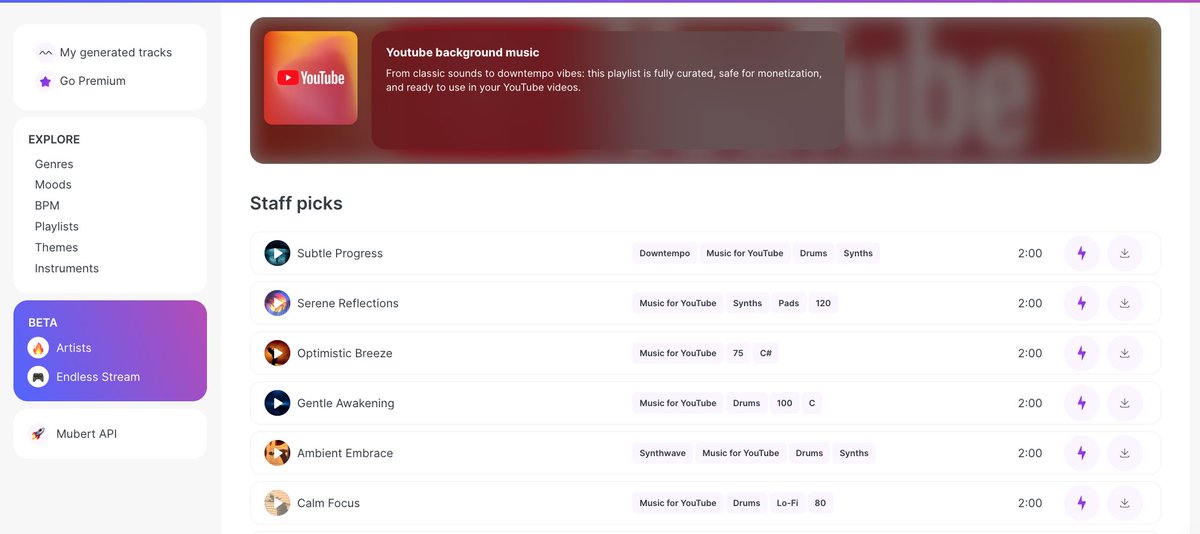Open Playlists in the Explore menu
Image resolution: width=1200 pixels, height=534 pixels.
(57, 227)
